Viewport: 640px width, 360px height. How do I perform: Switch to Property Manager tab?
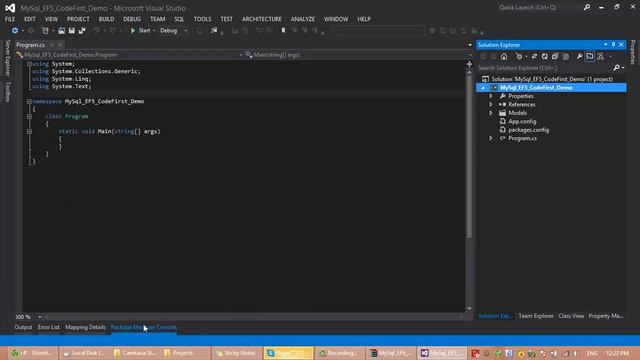click(x=606, y=316)
